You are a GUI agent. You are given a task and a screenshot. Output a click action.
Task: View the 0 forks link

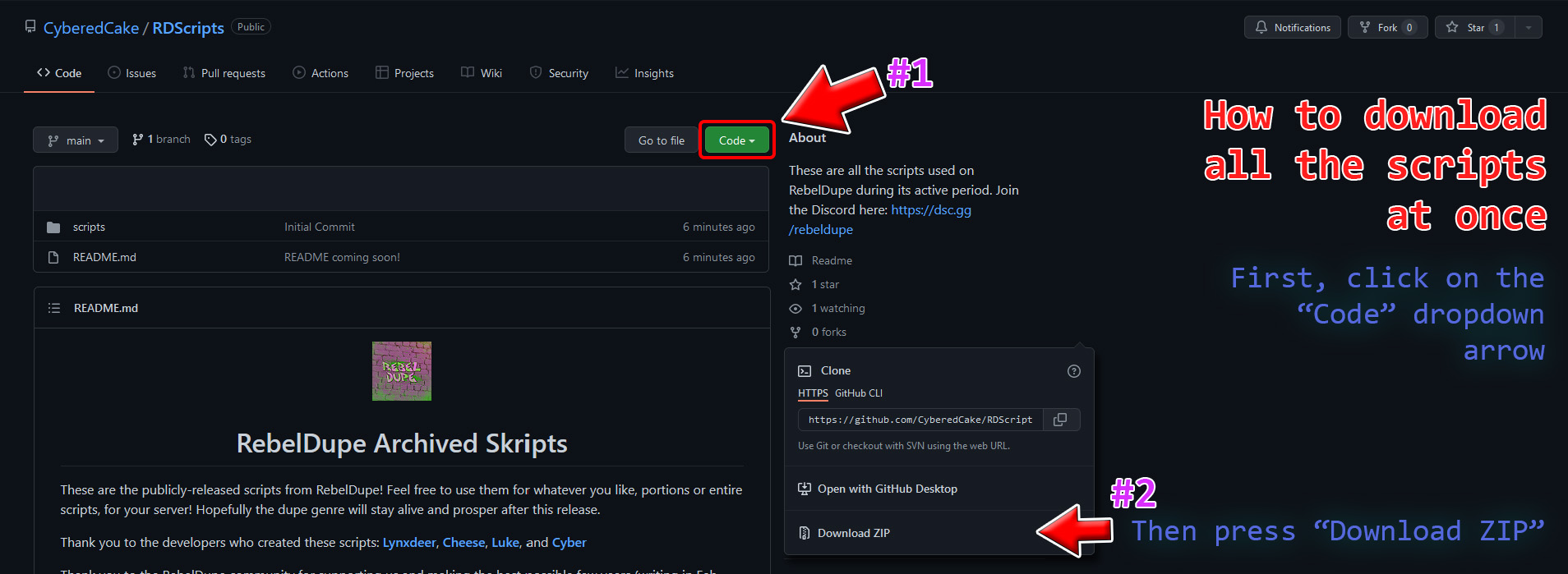pos(829,332)
